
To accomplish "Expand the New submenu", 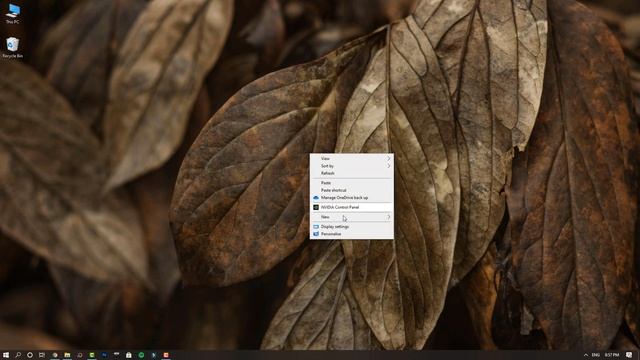I will [352, 217].
